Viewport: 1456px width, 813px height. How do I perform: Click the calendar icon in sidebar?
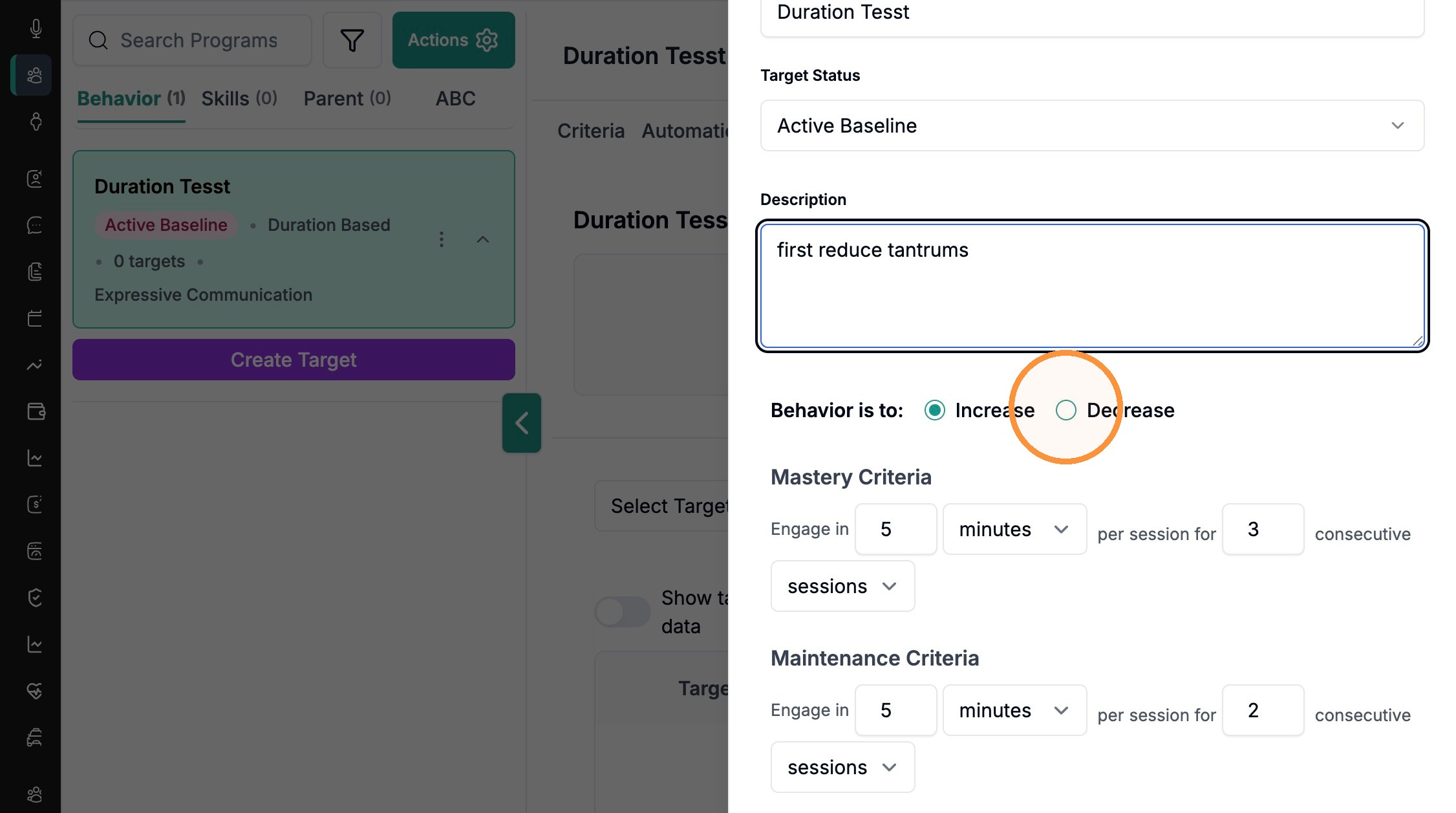[36, 318]
